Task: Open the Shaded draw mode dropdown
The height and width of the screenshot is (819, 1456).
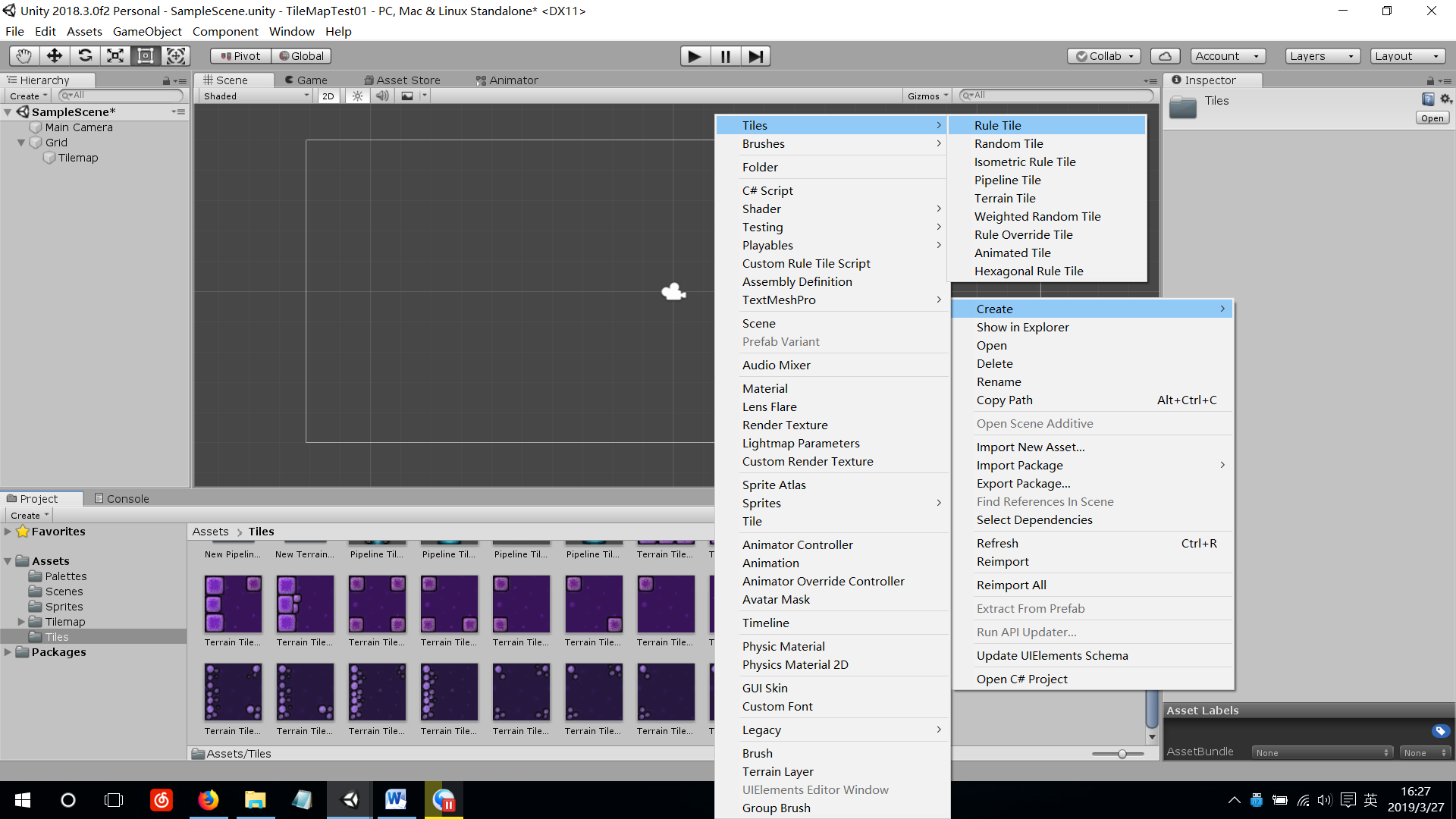Action: [x=256, y=96]
